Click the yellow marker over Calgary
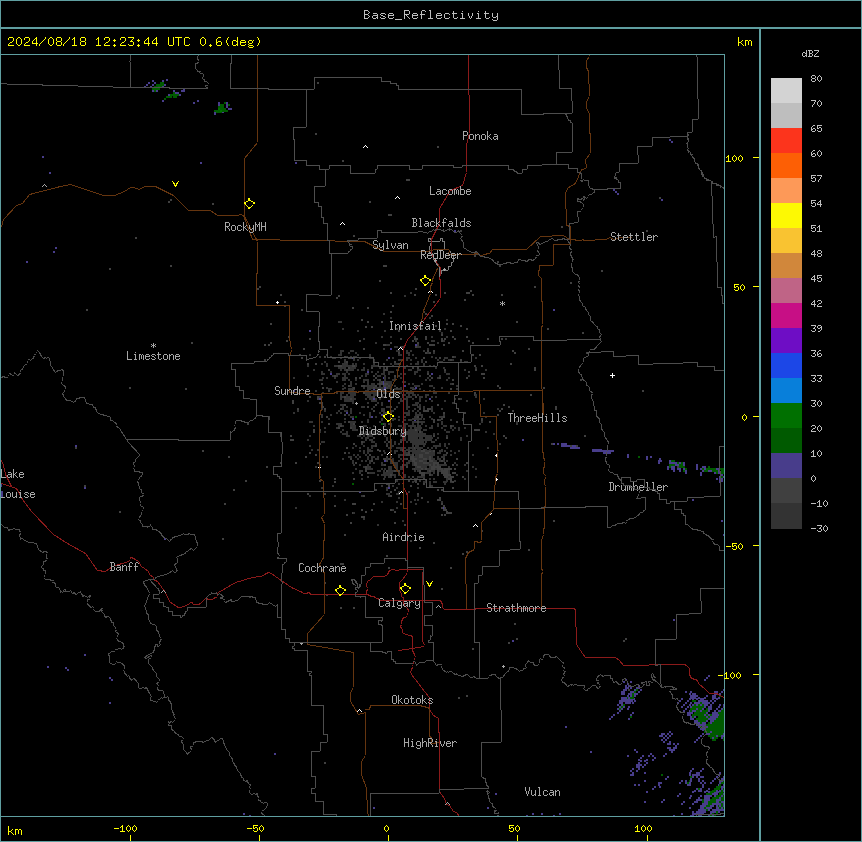 pos(405,589)
